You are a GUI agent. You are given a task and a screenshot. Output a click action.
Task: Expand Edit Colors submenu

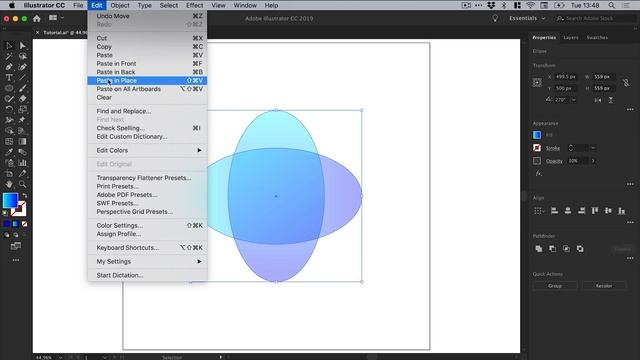pos(148,150)
